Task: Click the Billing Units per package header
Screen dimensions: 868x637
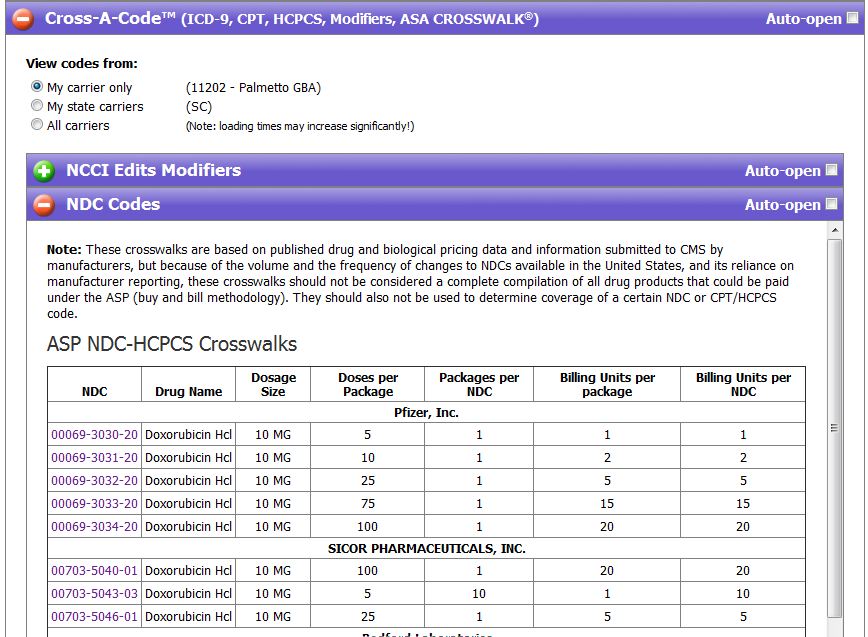Action: [x=607, y=384]
